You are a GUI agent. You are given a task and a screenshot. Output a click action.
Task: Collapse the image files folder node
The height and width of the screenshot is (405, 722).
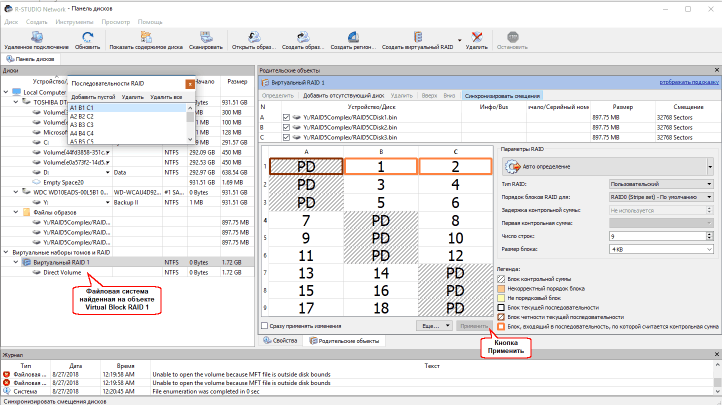[16, 212]
